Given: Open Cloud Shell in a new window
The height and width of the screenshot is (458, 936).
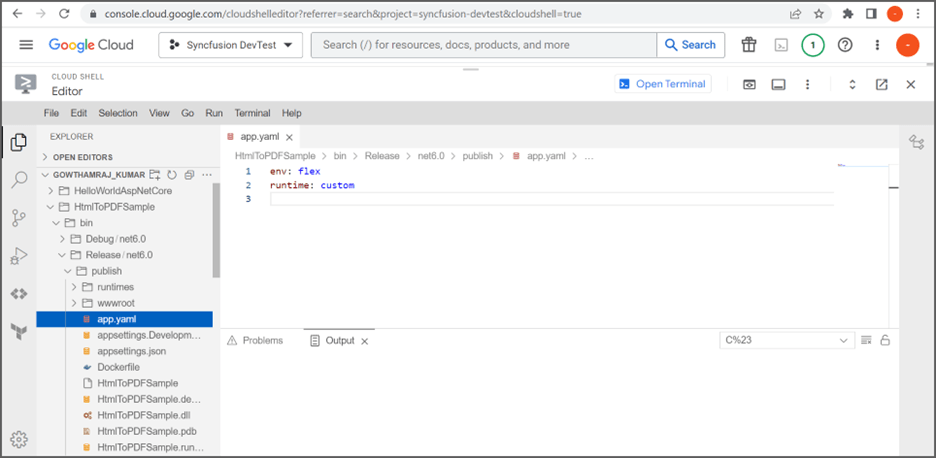Looking at the screenshot, I should [882, 85].
